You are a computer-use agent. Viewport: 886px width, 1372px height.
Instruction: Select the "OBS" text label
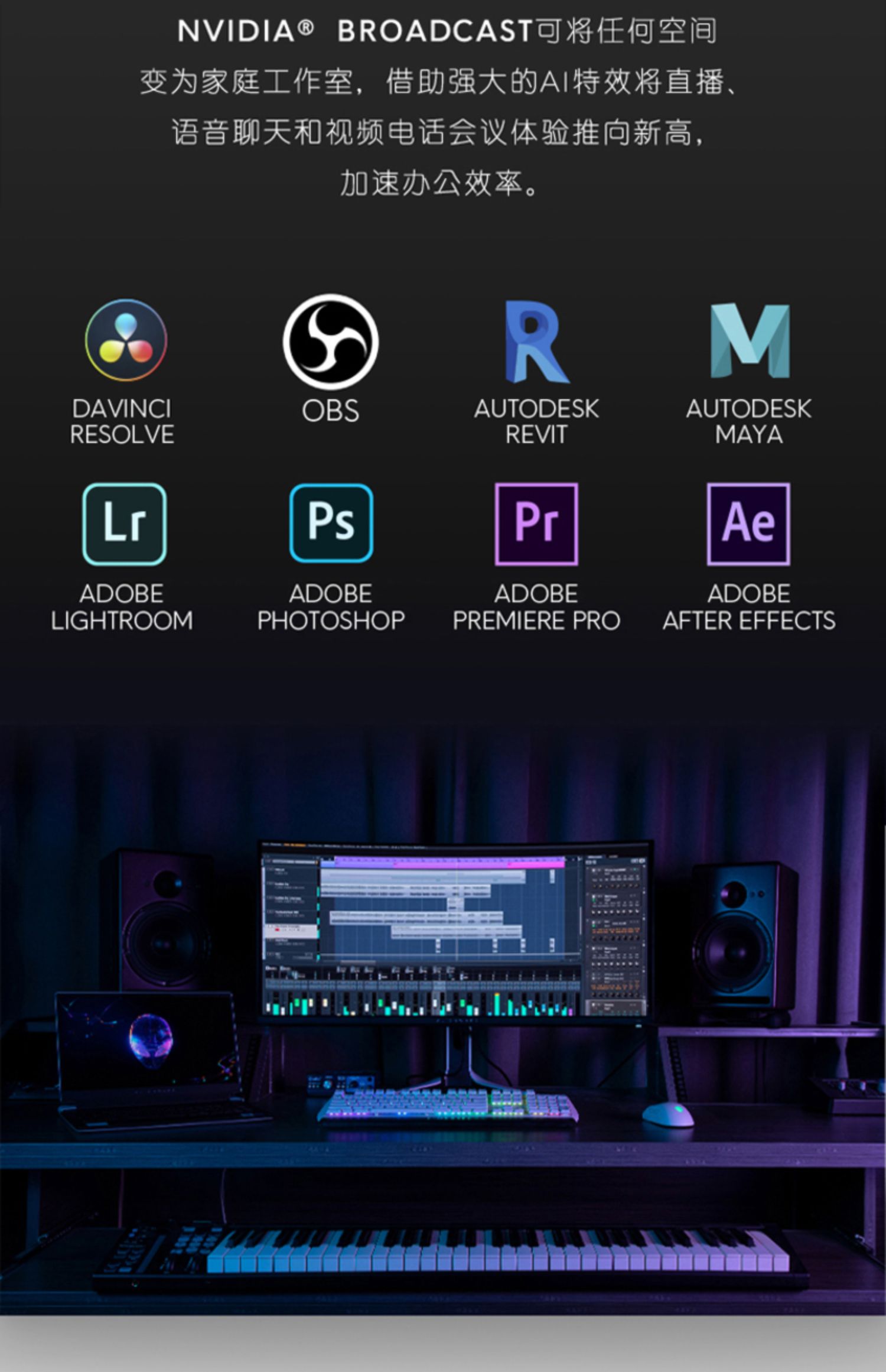click(x=331, y=411)
